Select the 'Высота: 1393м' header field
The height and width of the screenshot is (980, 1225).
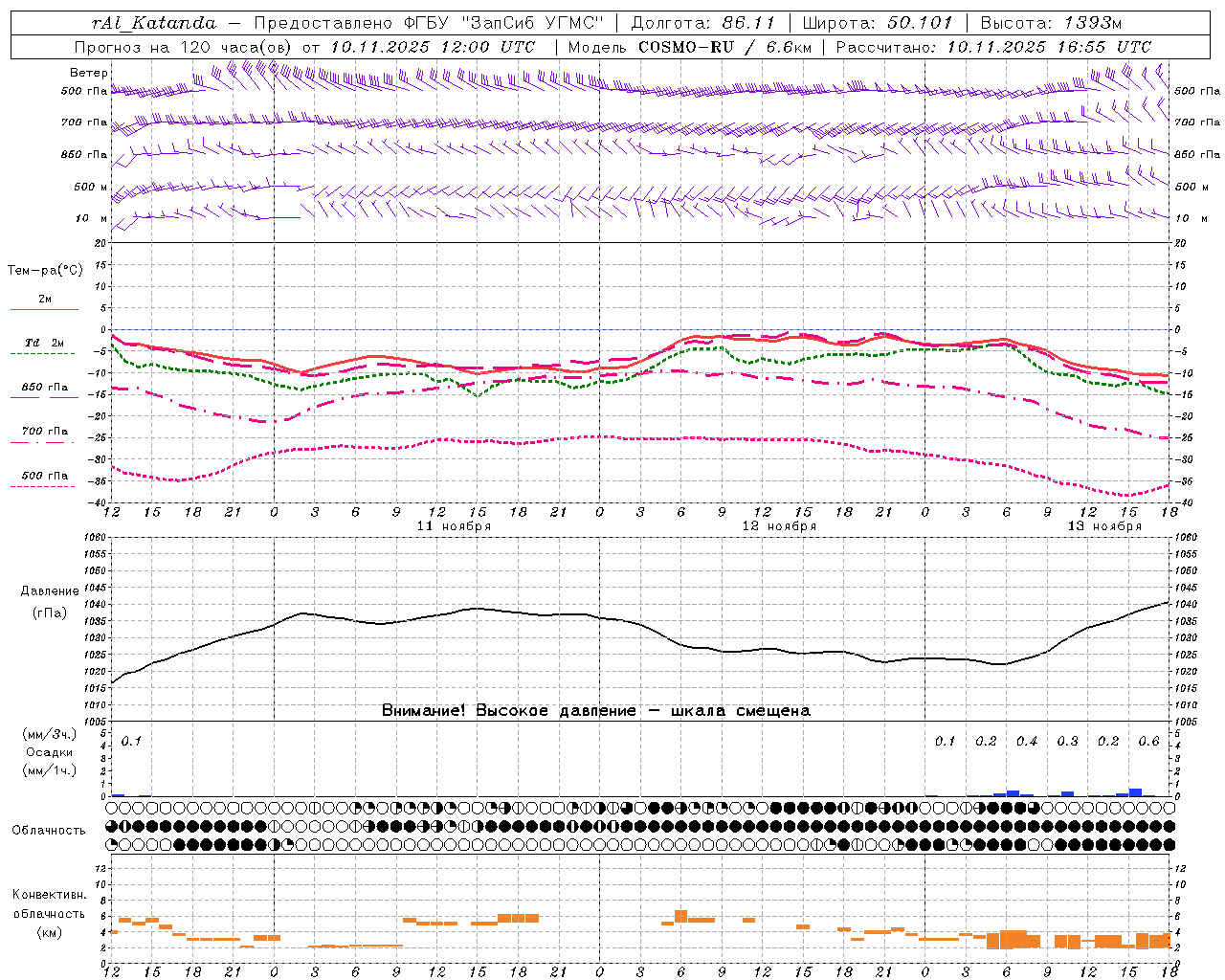point(1051,23)
